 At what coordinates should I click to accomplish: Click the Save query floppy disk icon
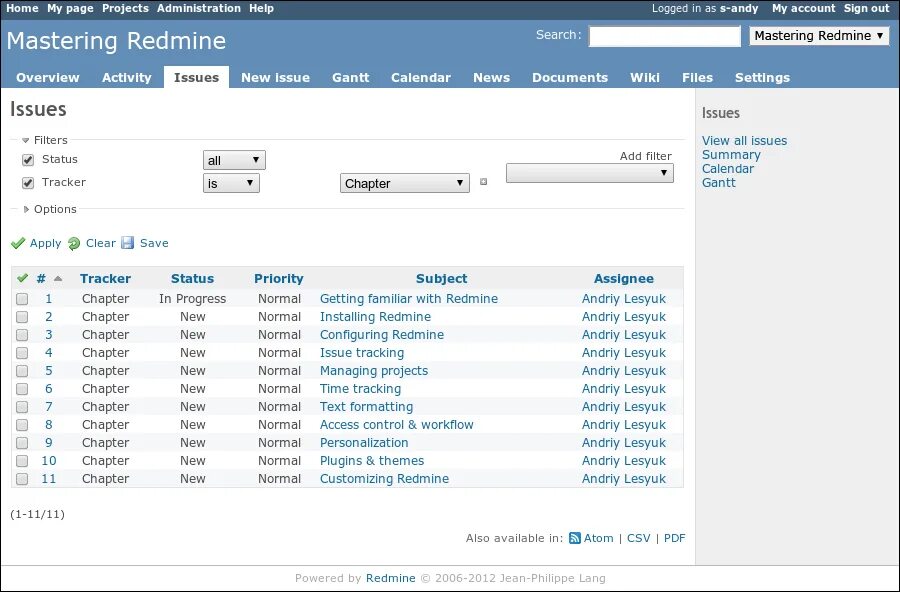[127, 243]
